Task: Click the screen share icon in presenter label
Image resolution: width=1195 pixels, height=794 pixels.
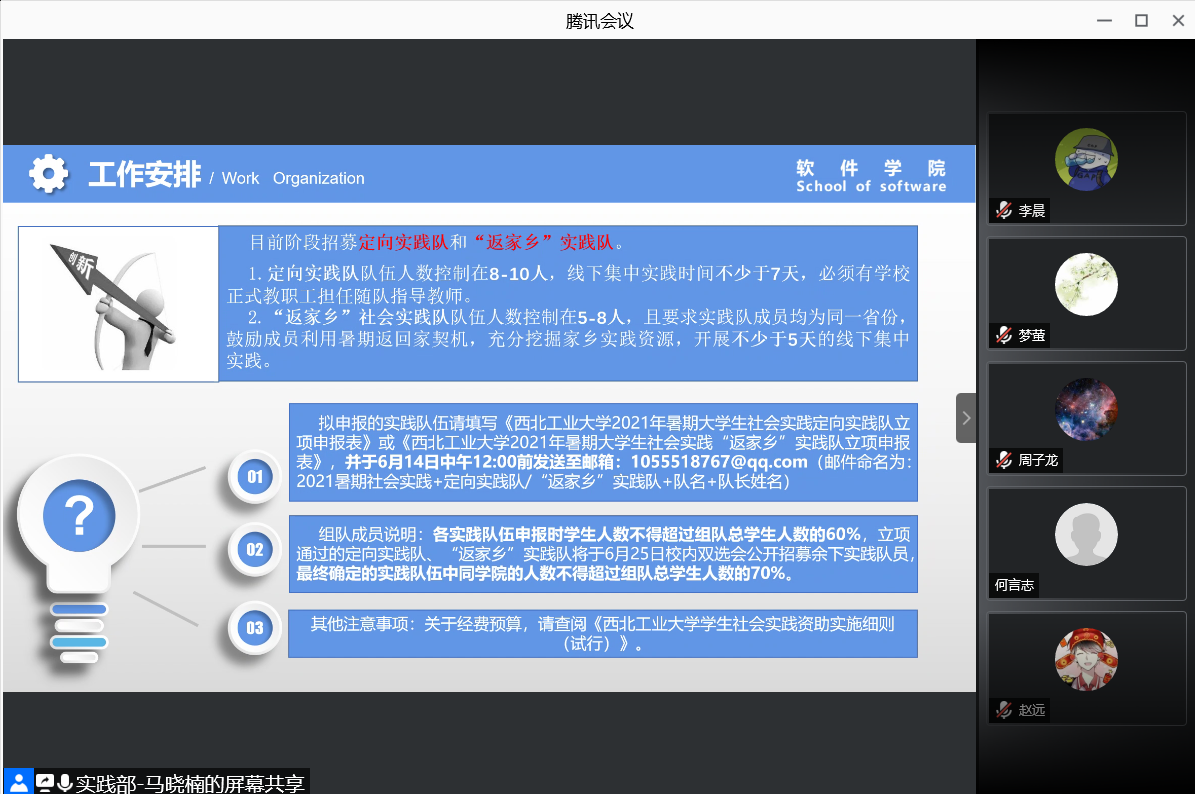Action: pyautogui.click(x=45, y=782)
